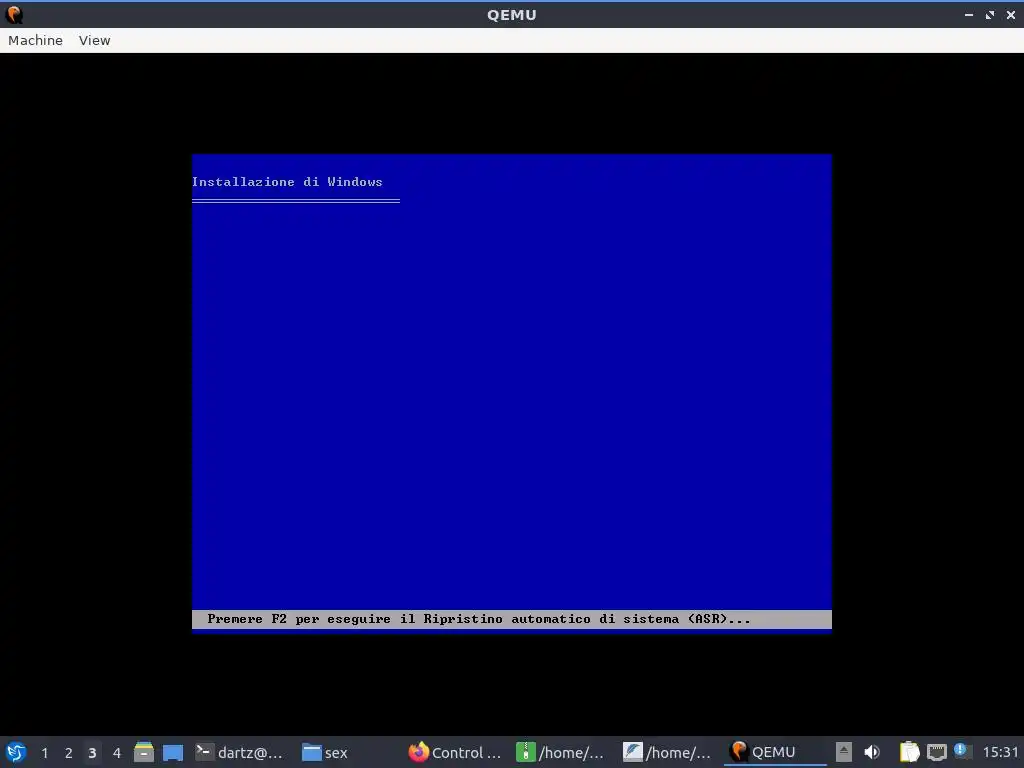The image size is (1024, 768).
Task: Click the 'Installazione di Windows' heading
Action: [x=287, y=182]
